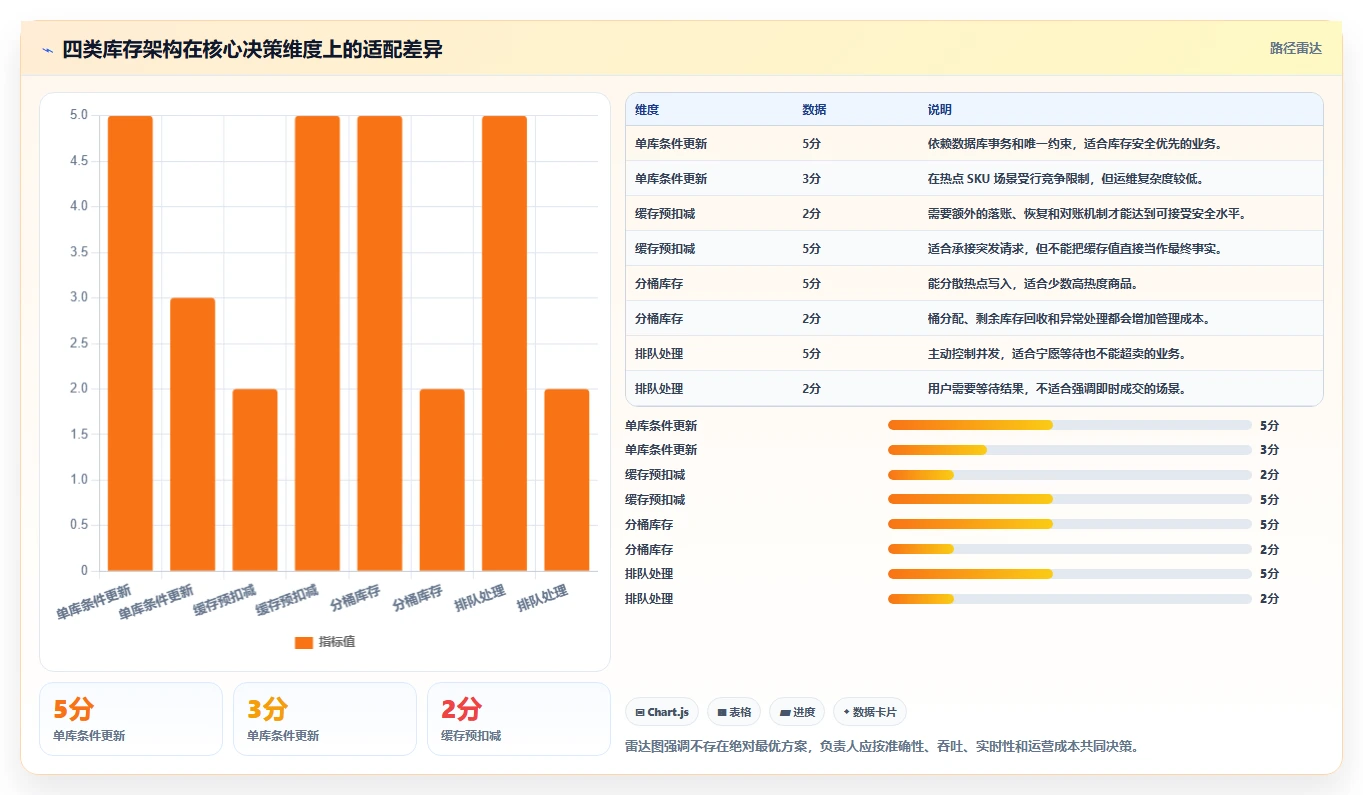Open the orange 5分 单库条件更新 data card
This screenshot has height=795, width=1363.
pyautogui.click(x=131, y=719)
